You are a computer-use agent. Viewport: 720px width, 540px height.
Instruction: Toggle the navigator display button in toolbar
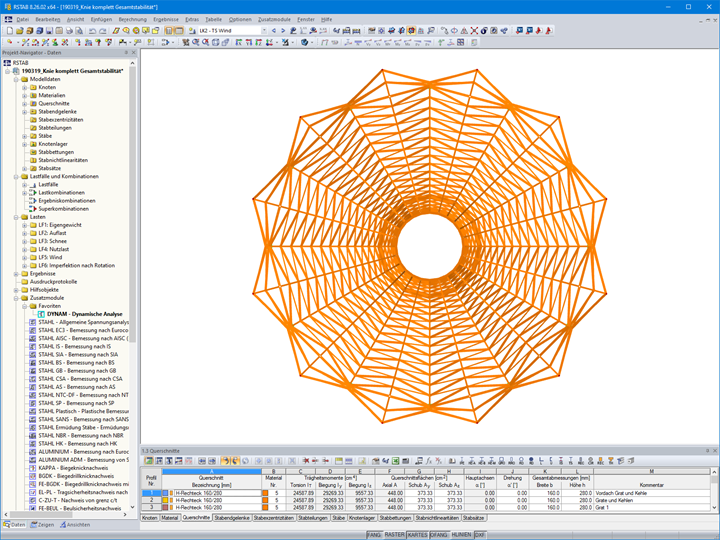169,31
